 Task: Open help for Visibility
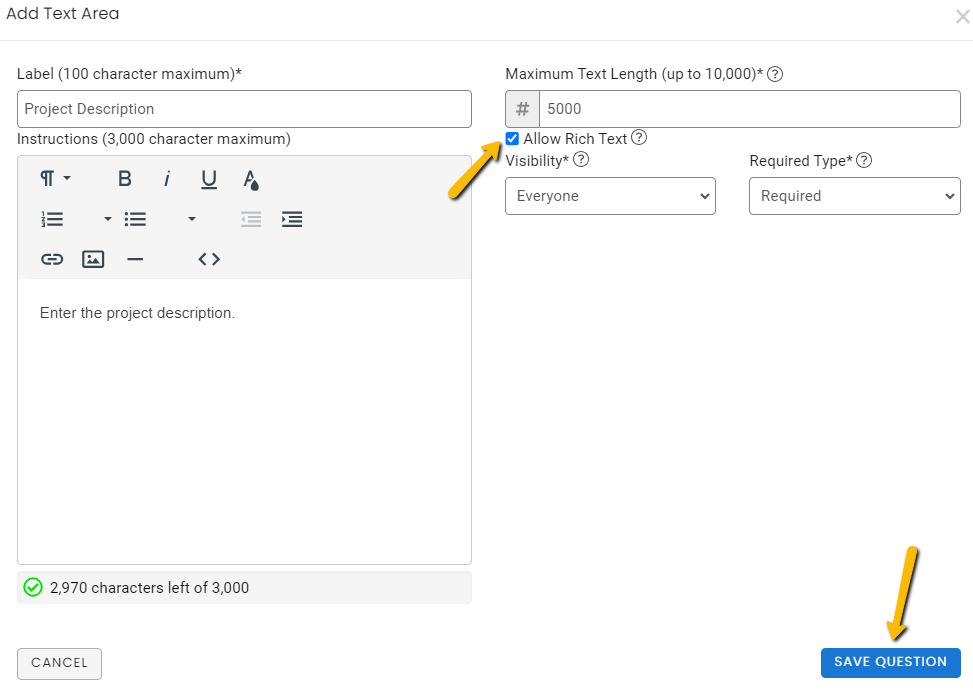(x=581, y=160)
